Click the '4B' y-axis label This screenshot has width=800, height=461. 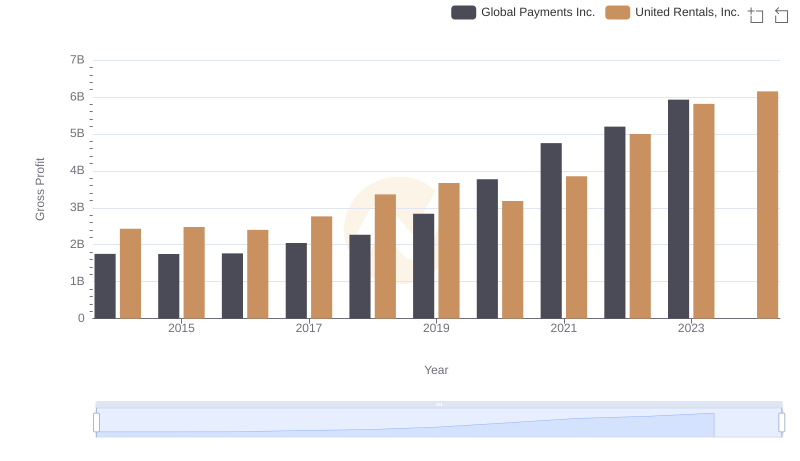point(77,170)
